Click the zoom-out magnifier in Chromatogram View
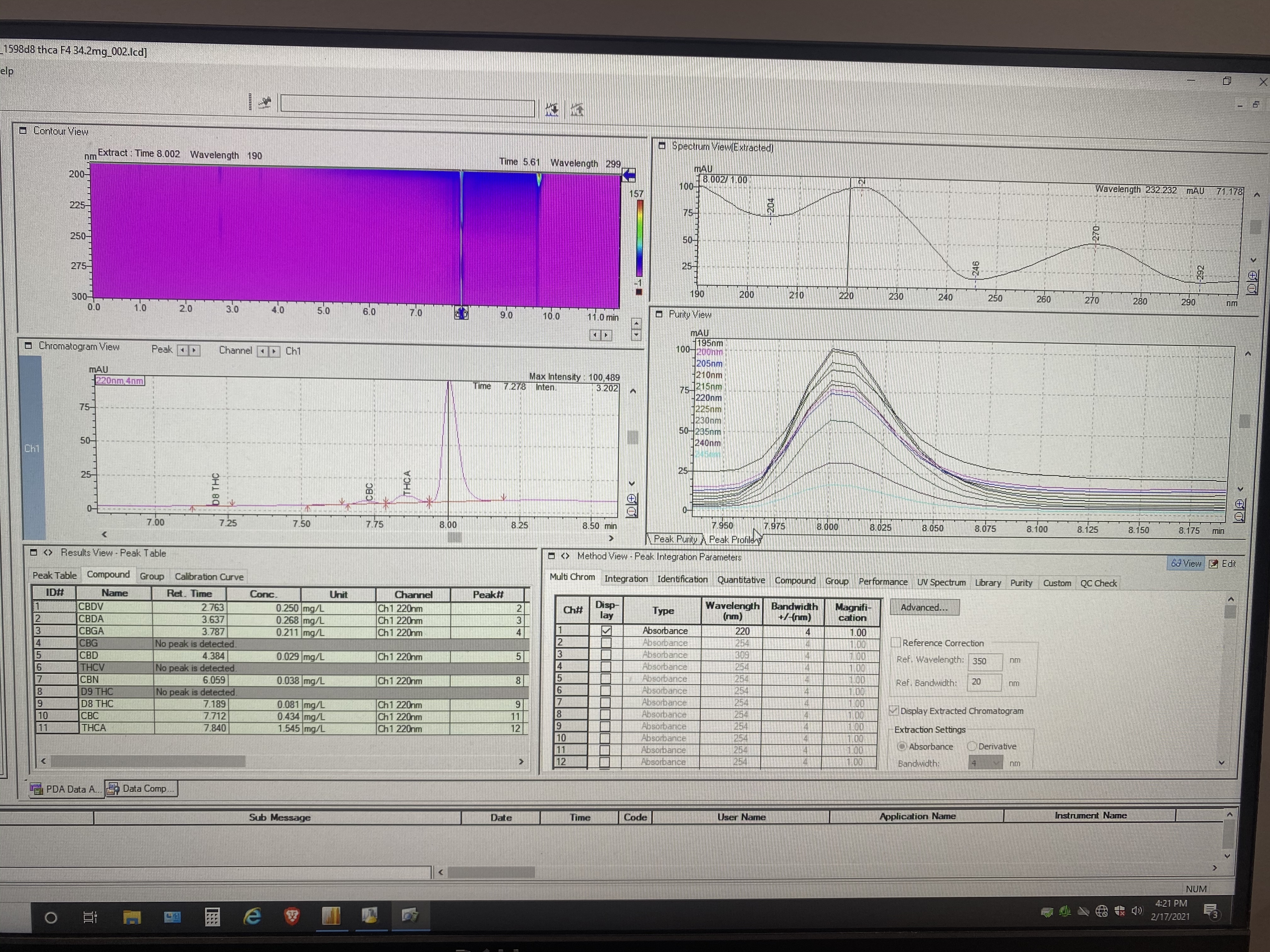1270x952 pixels. click(x=632, y=511)
